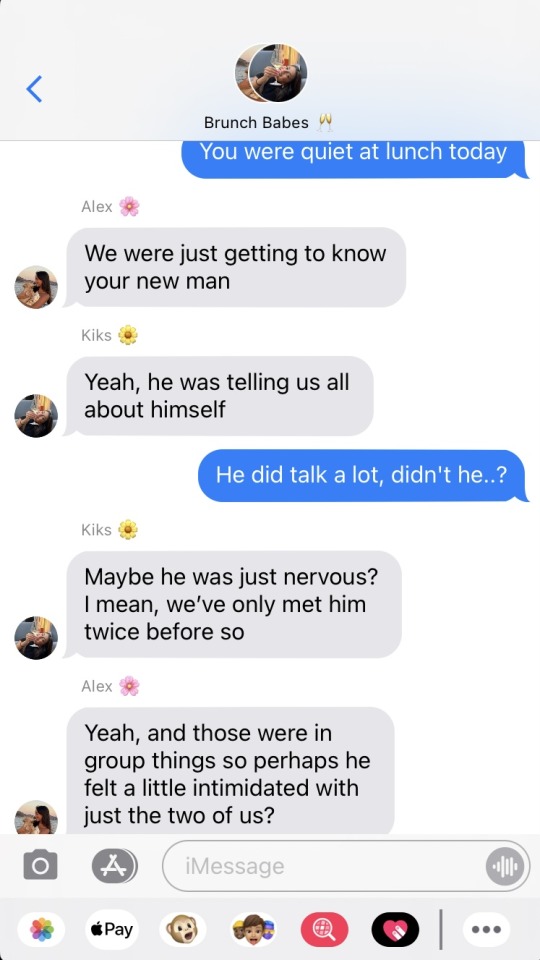
Task: Show more apps with ellipsis button
Action: (x=487, y=929)
